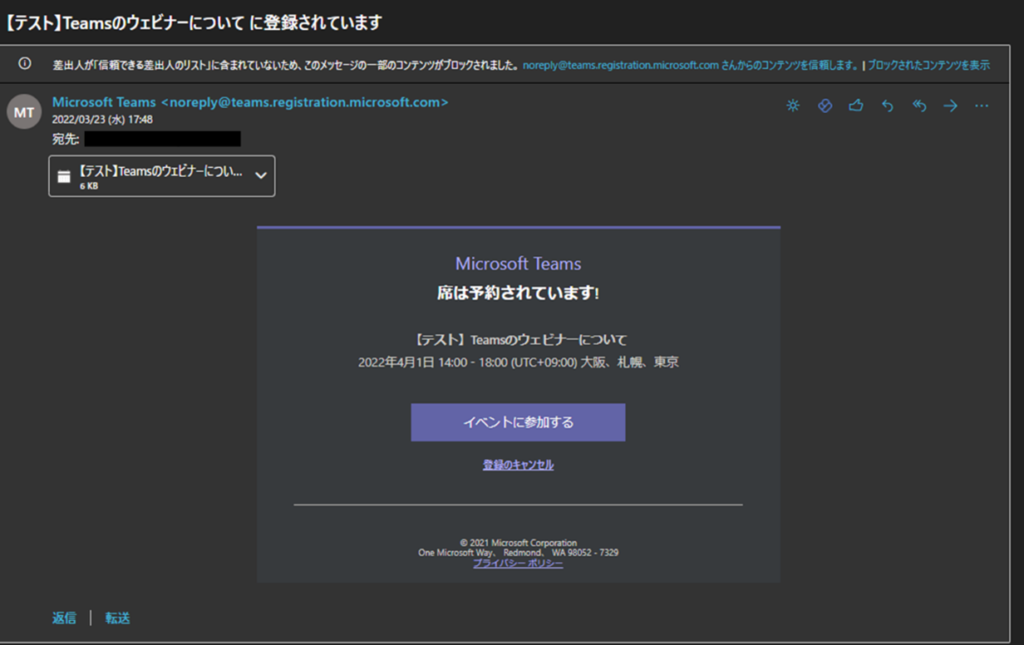Viewport: 1024px width, 645px height.
Task: Click the Microsoft Teams sender name
Action: 104,102
